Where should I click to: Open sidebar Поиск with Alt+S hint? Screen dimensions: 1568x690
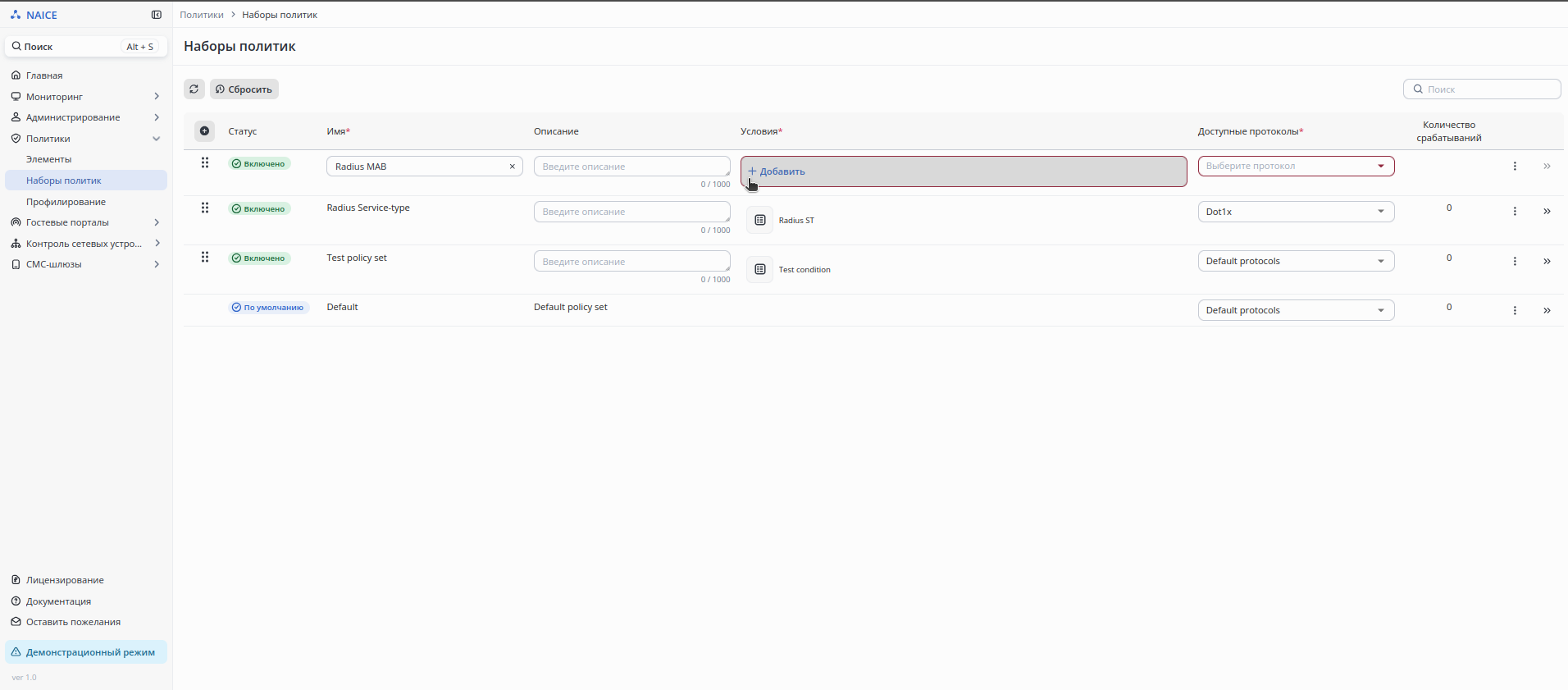[x=86, y=47]
